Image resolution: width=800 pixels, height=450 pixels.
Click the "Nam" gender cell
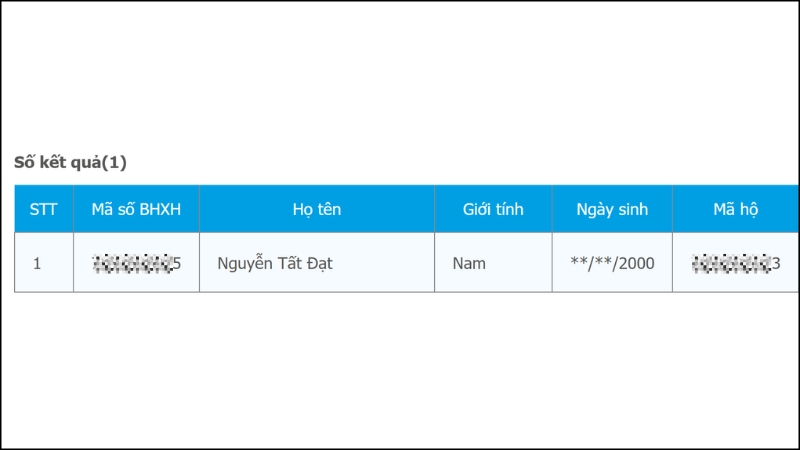coord(469,264)
